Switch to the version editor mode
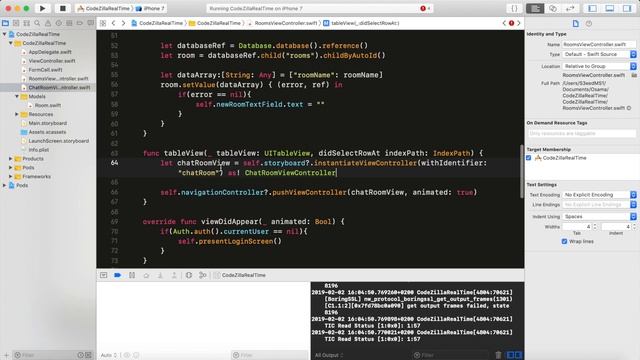This screenshot has width=640, height=360. [x=570, y=8]
